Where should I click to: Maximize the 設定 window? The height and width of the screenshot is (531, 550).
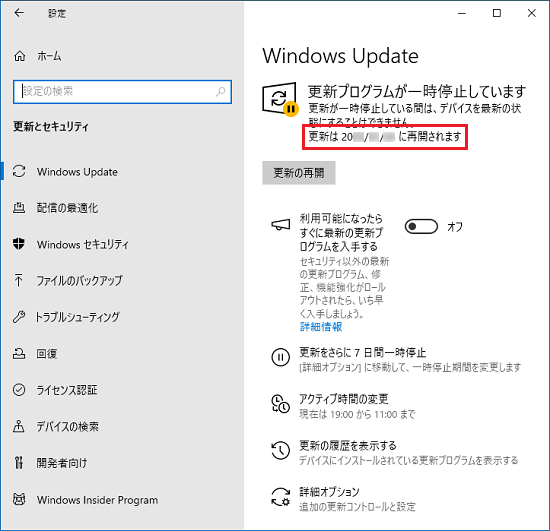pyautogui.click(x=497, y=13)
